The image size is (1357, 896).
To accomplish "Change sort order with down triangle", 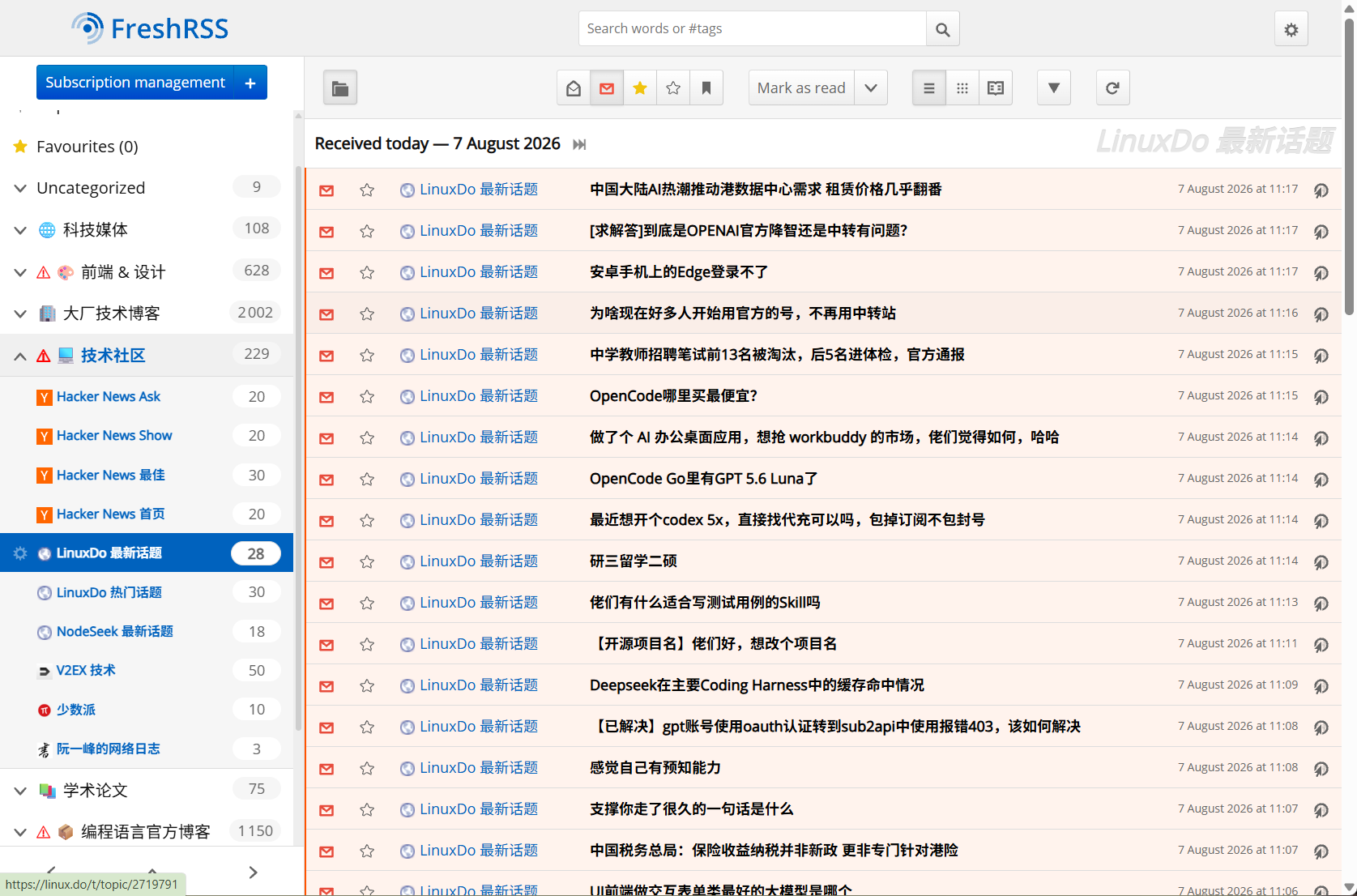I will (x=1054, y=88).
